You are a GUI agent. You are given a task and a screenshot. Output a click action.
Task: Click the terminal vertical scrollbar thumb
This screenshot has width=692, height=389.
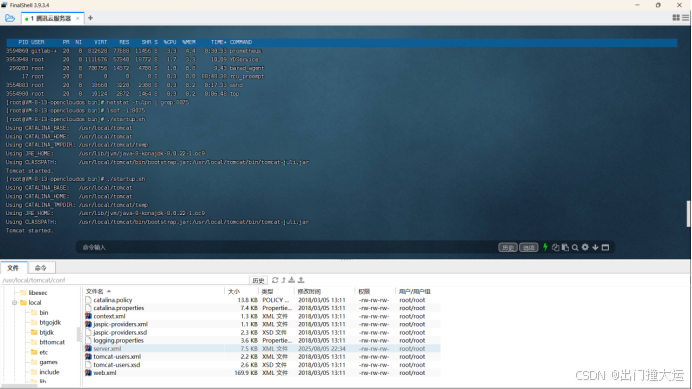click(x=688, y=214)
